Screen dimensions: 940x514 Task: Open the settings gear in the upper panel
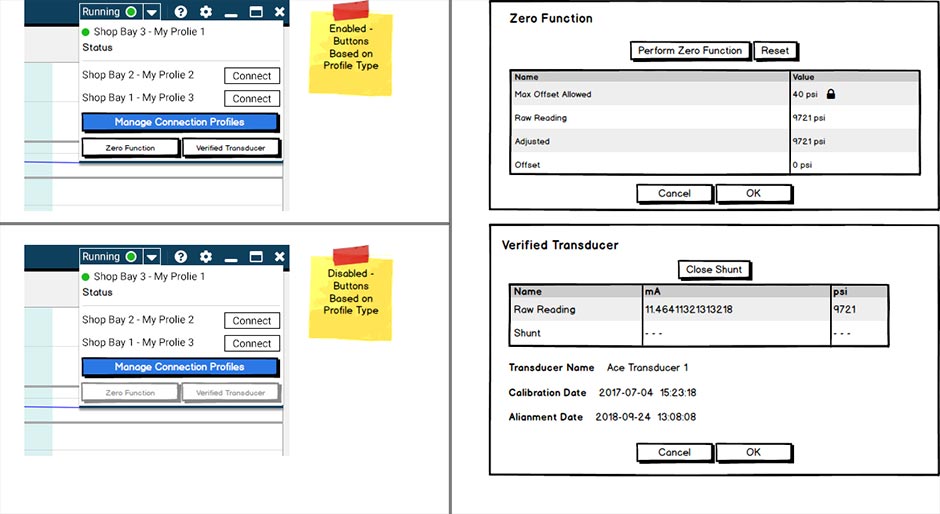click(206, 12)
